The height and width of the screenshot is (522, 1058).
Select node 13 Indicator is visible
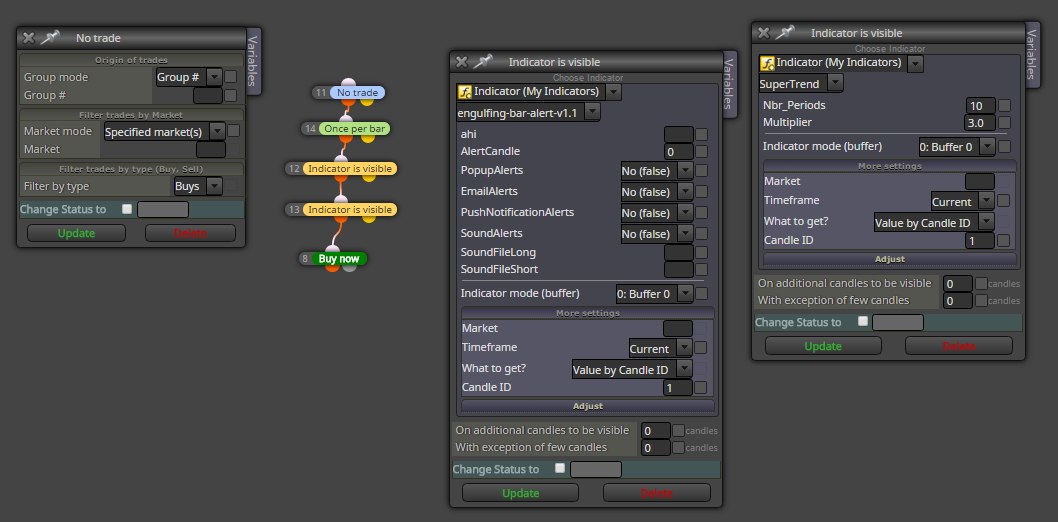350,210
